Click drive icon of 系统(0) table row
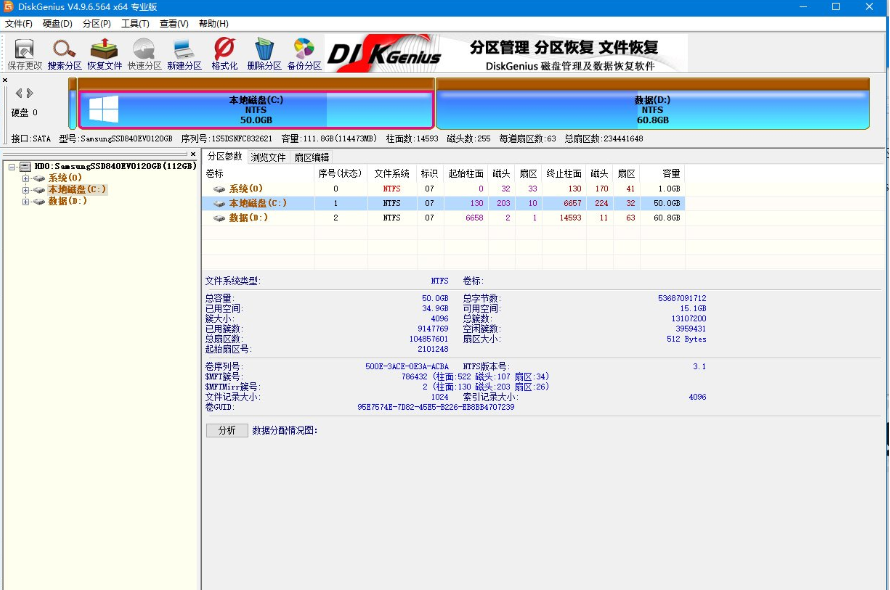 point(219,189)
